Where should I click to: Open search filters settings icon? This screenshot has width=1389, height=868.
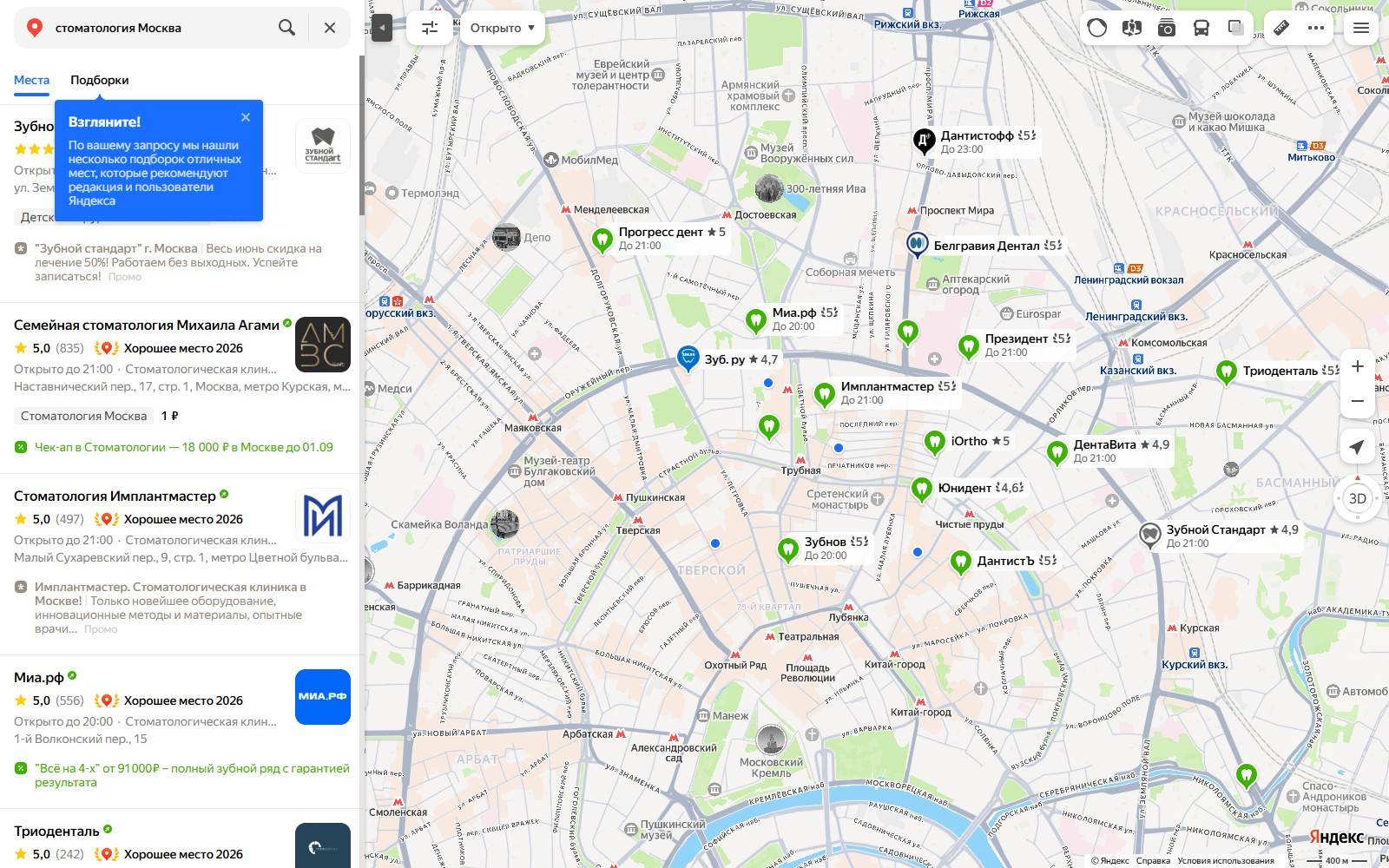click(x=430, y=28)
